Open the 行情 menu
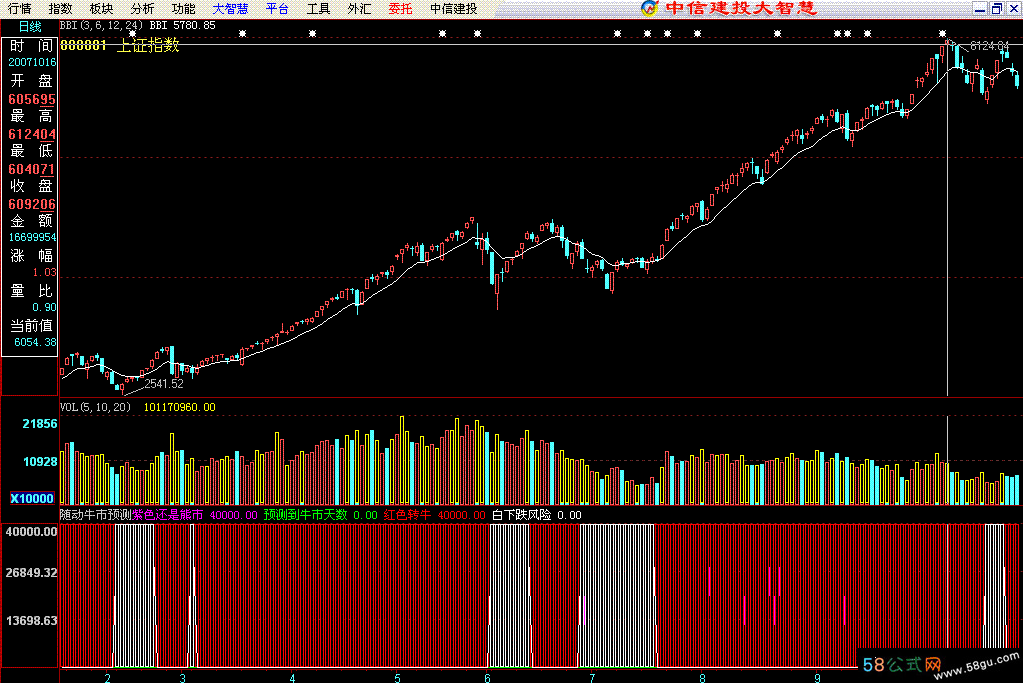This screenshot has width=1023, height=683. (x=20, y=8)
